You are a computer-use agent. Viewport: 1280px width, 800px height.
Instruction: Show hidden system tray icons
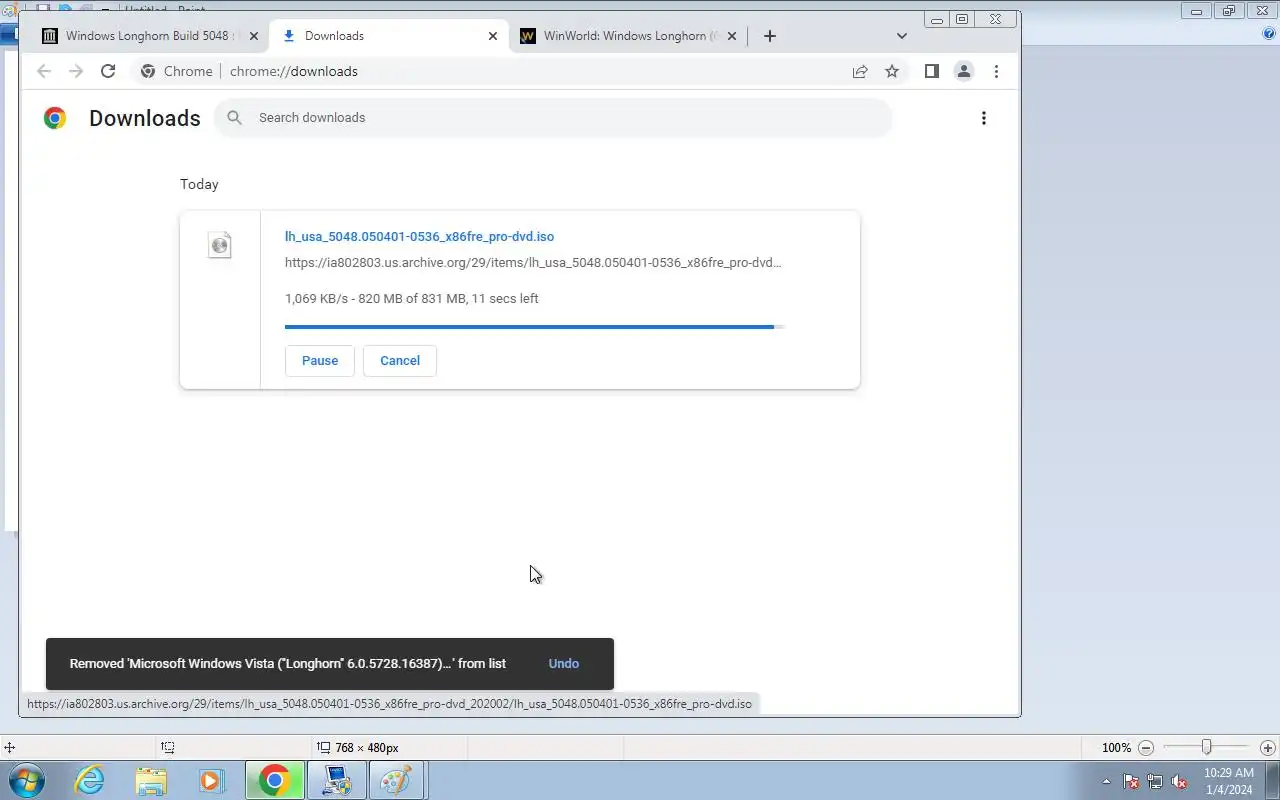point(1106,781)
